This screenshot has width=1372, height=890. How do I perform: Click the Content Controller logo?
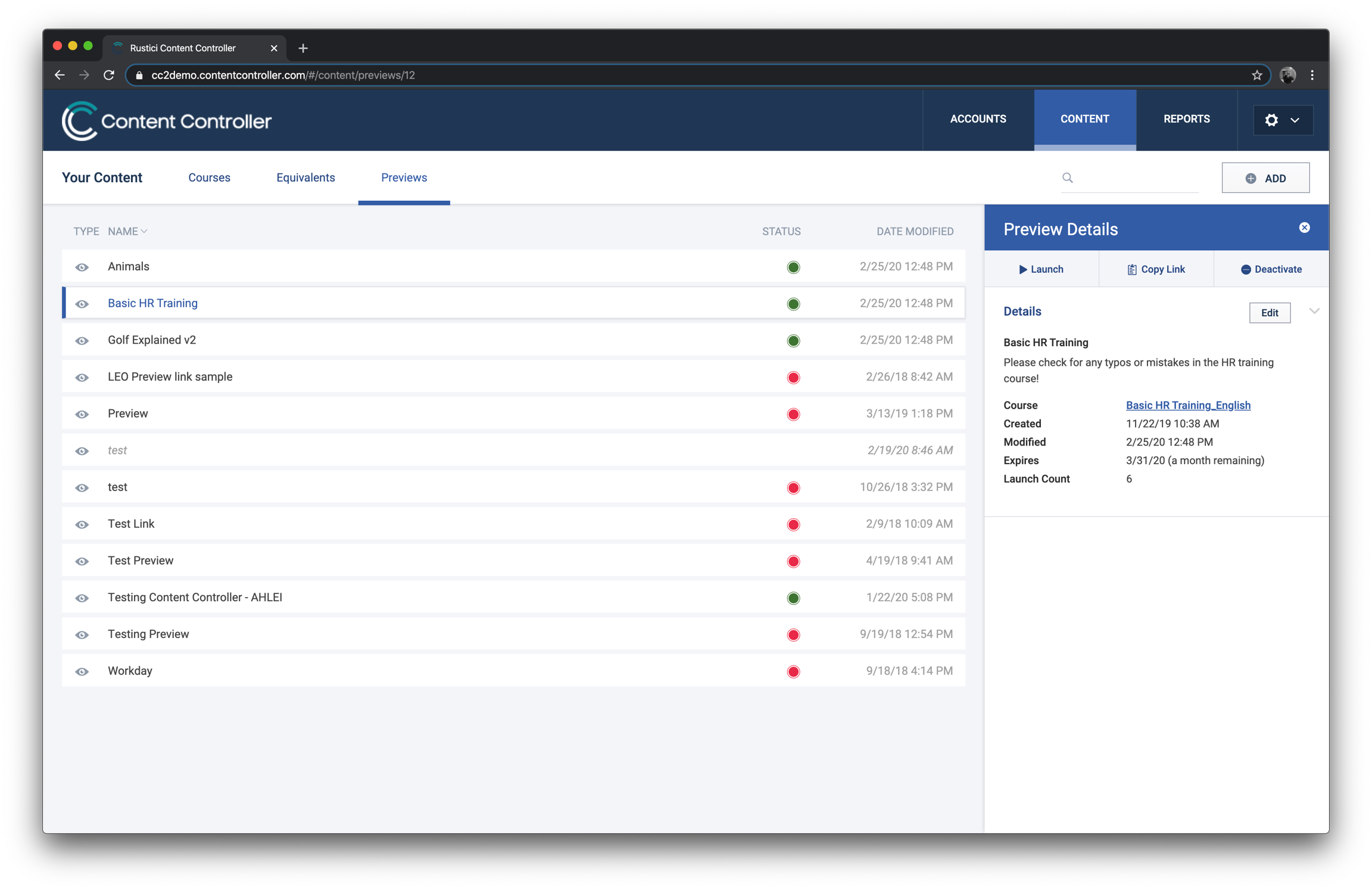click(166, 121)
